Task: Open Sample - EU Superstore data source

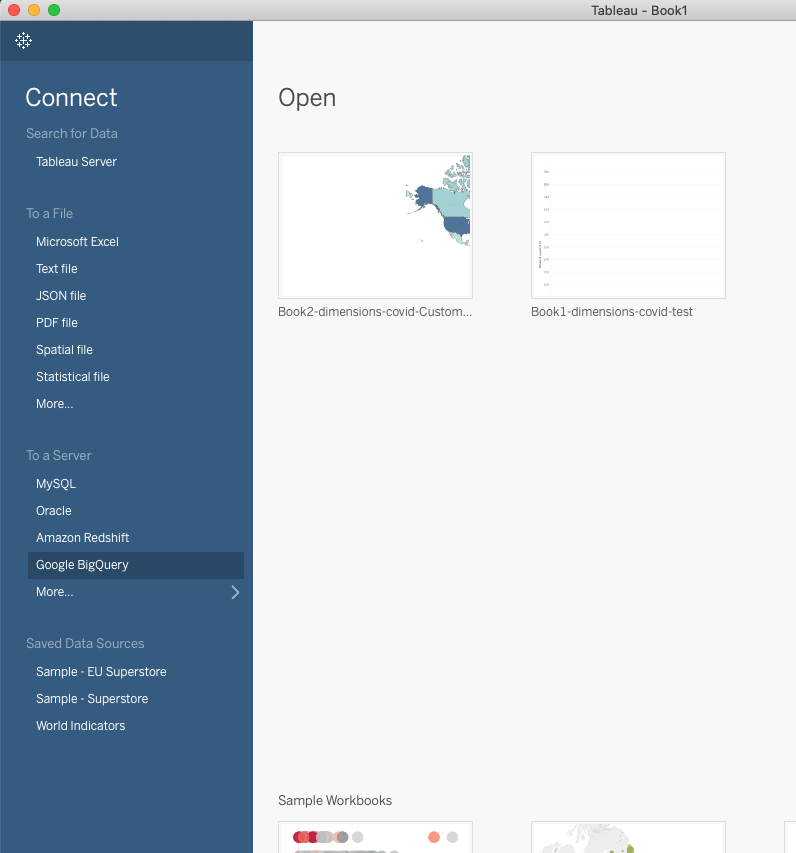Action: click(x=101, y=672)
